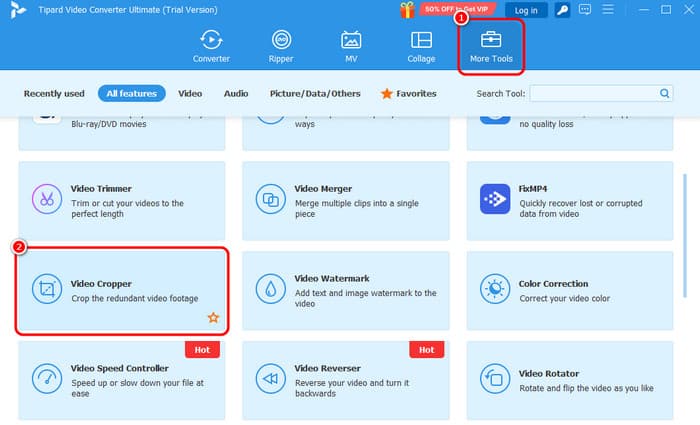Click the FixMP4 icon

pos(495,199)
